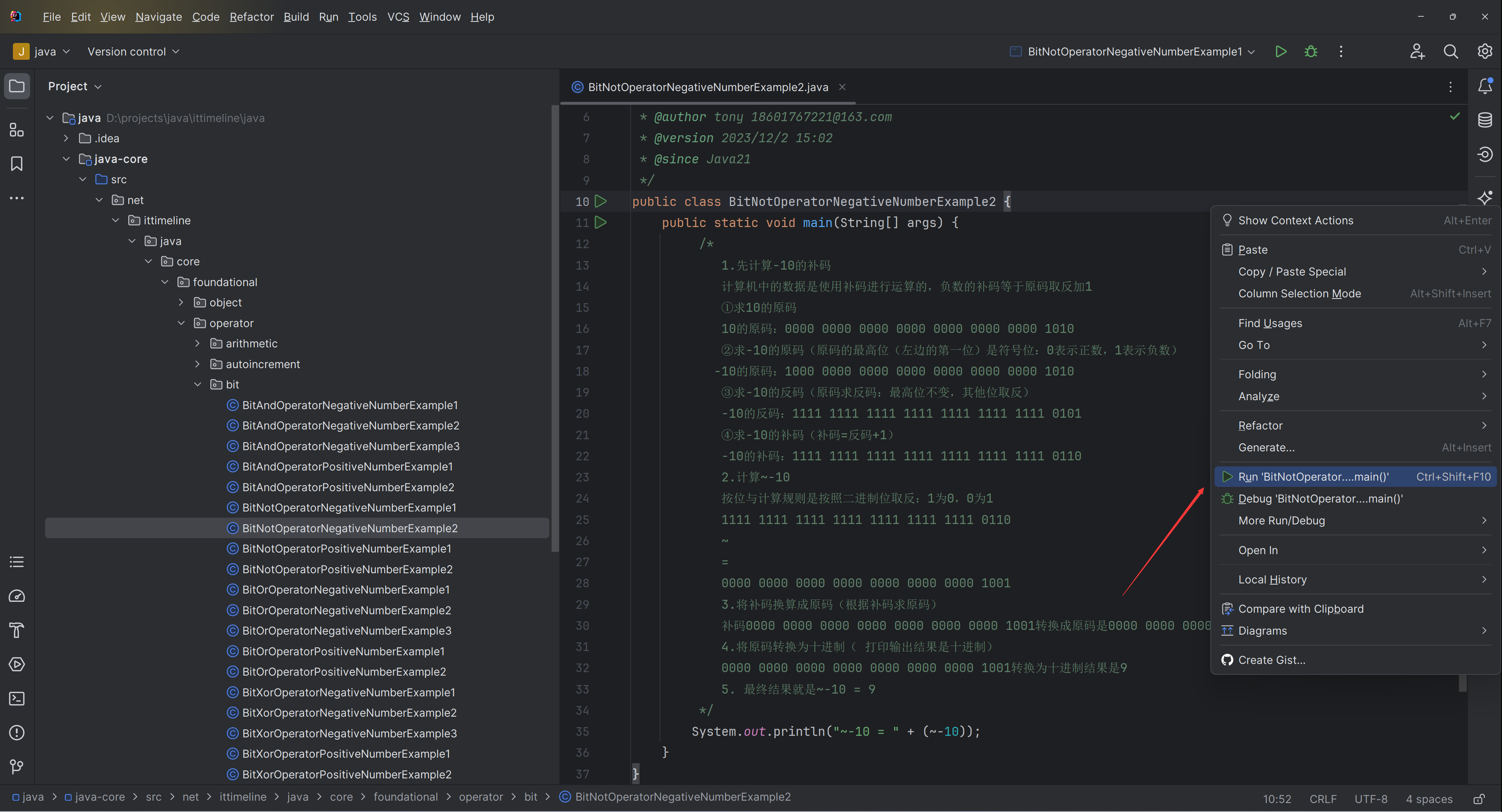Open More Actions vertical dots in toolbar
This screenshot has height=812, width=1502.
tap(1341, 51)
